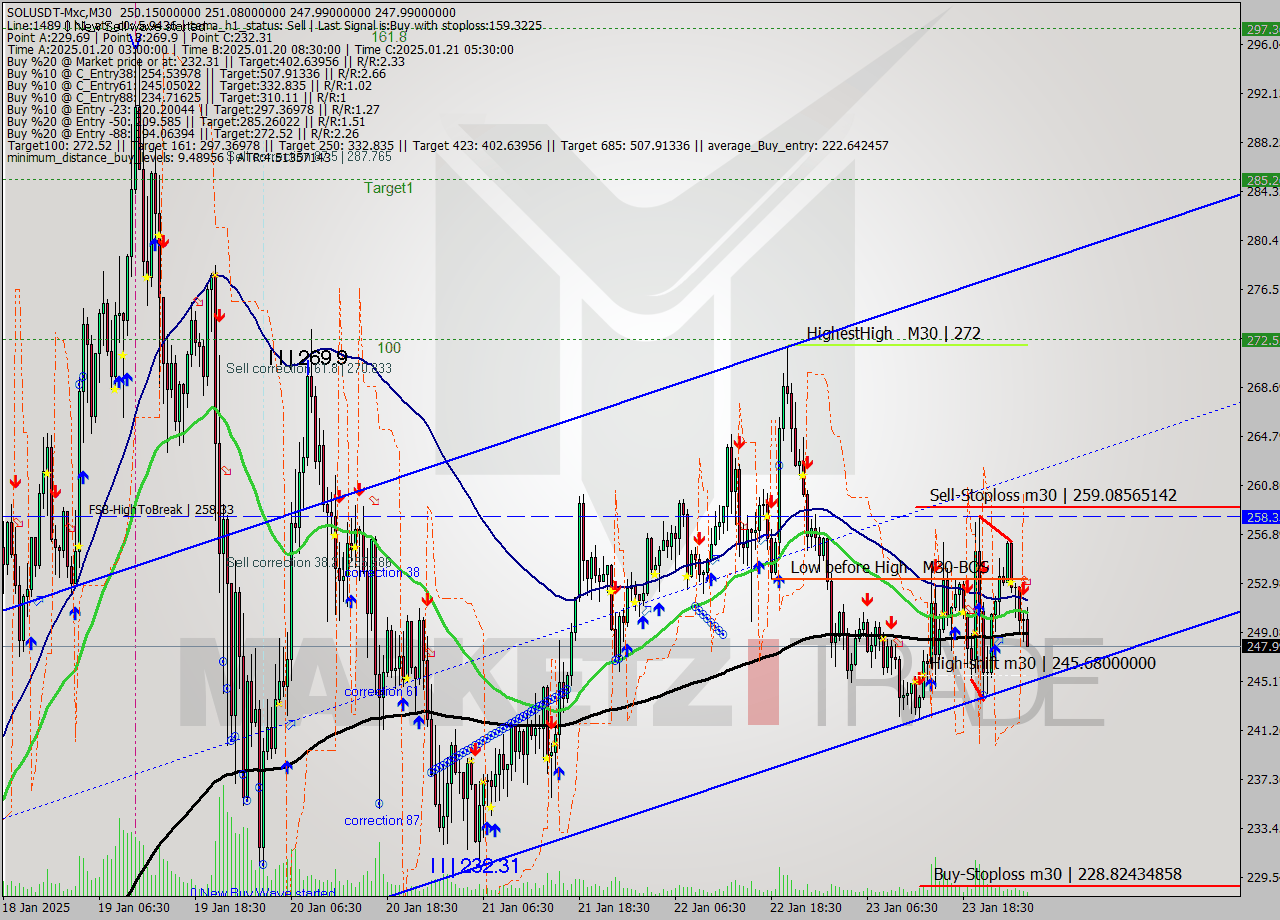The width and height of the screenshot is (1280, 920).
Task: Click the 280.4 price axis value
Action: [1261, 240]
